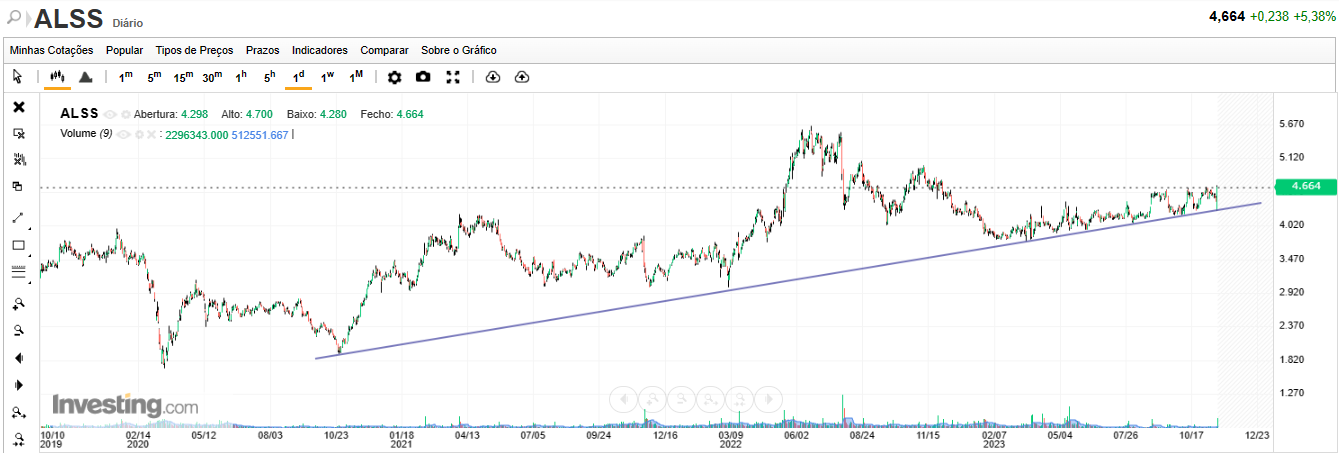Enter fullscreen mode from the toolbar
1339x453 pixels.
[x=452, y=77]
